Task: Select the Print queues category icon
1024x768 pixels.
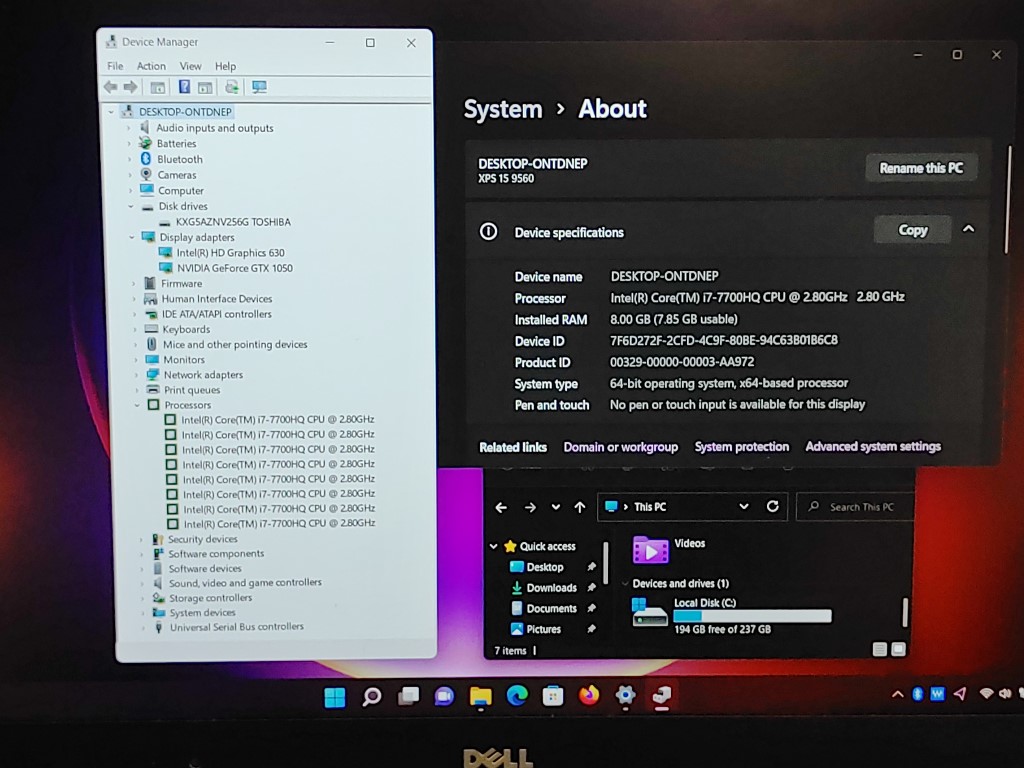Action: click(x=153, y=390)
